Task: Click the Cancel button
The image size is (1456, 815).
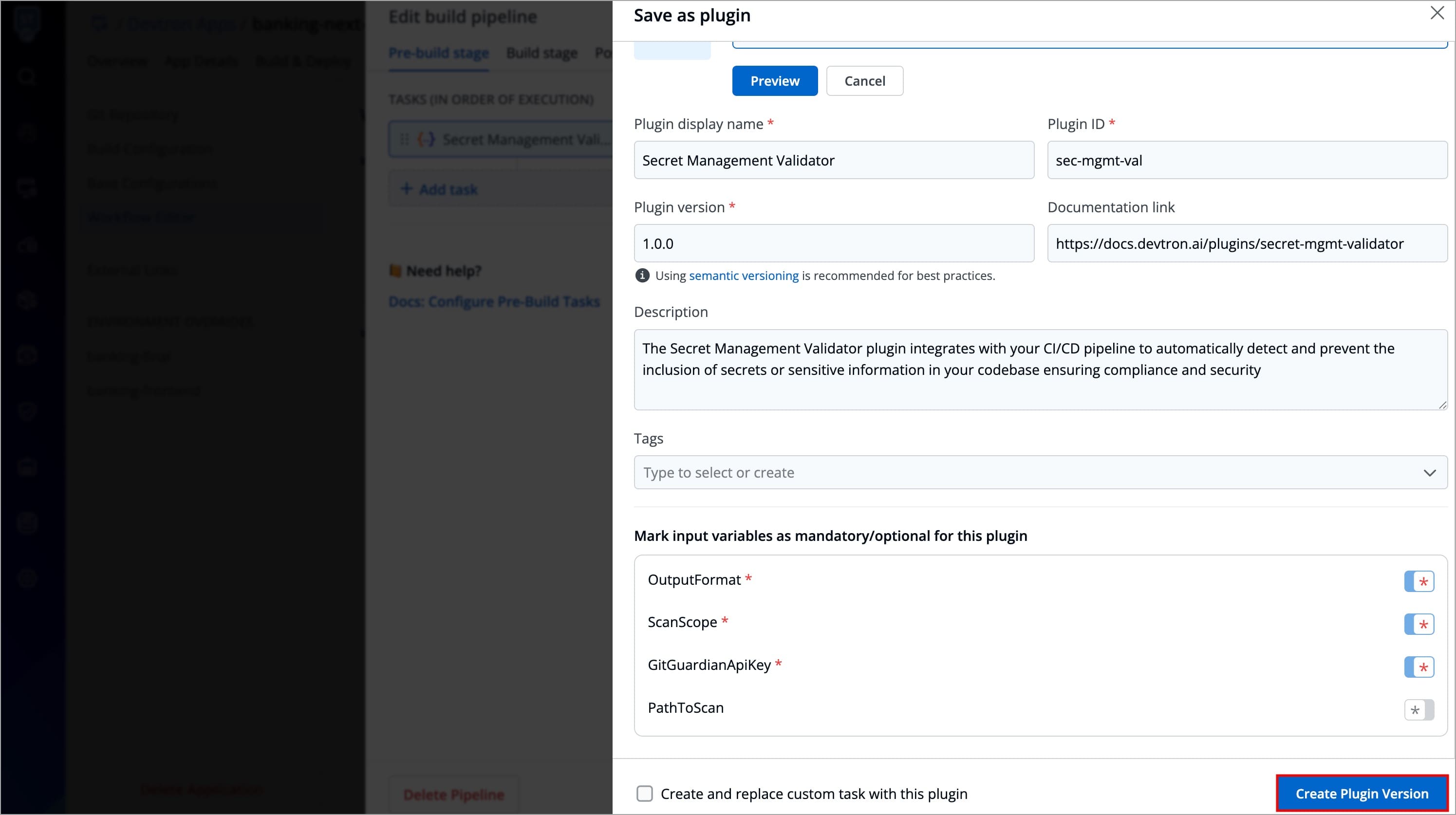Action: point(864,81)
